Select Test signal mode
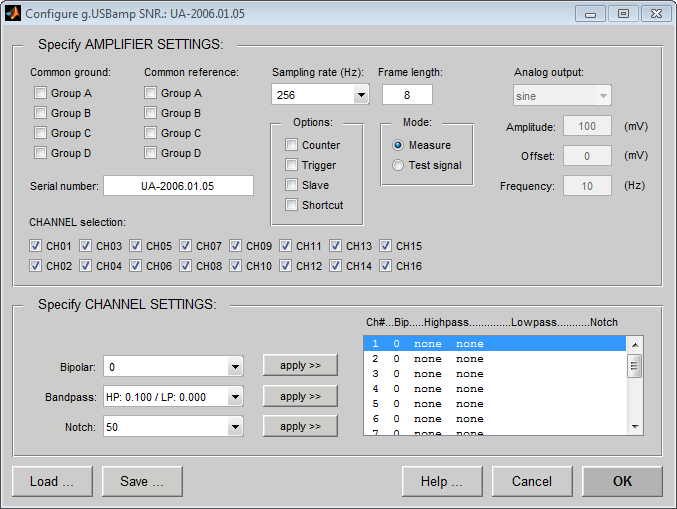This screenshot has height=509, width=677. point(398,165)
